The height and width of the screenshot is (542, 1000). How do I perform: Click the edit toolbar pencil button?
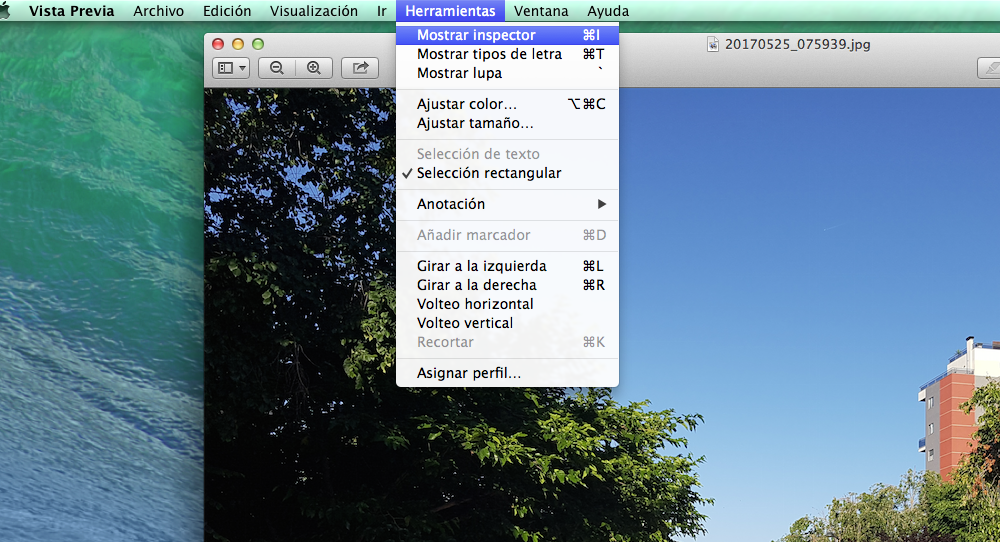989,68
